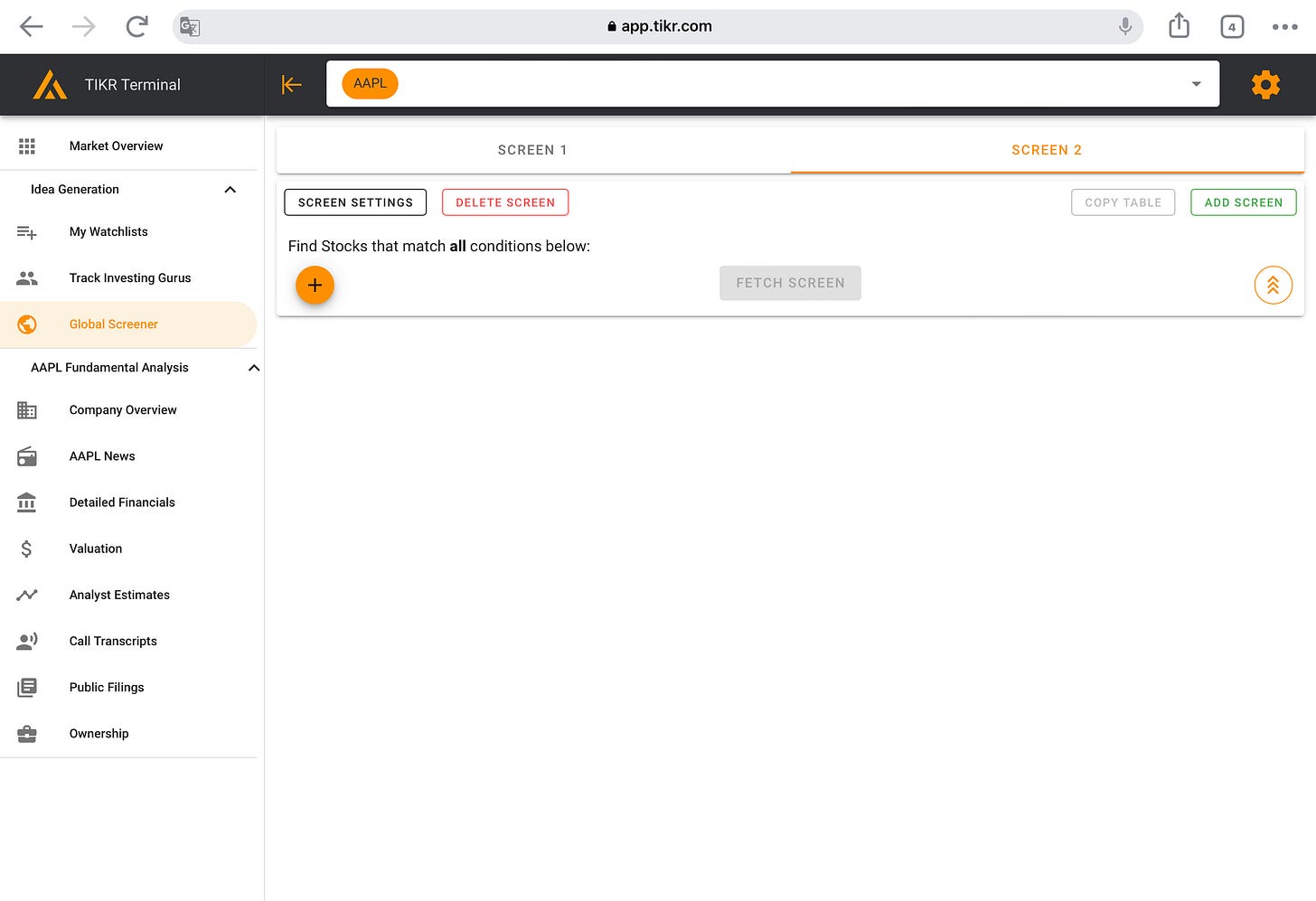This screenshot has height=901, width=1316.
Task: Collapse the Idea Generation section chevron
Action: click(x=230, y=190)
